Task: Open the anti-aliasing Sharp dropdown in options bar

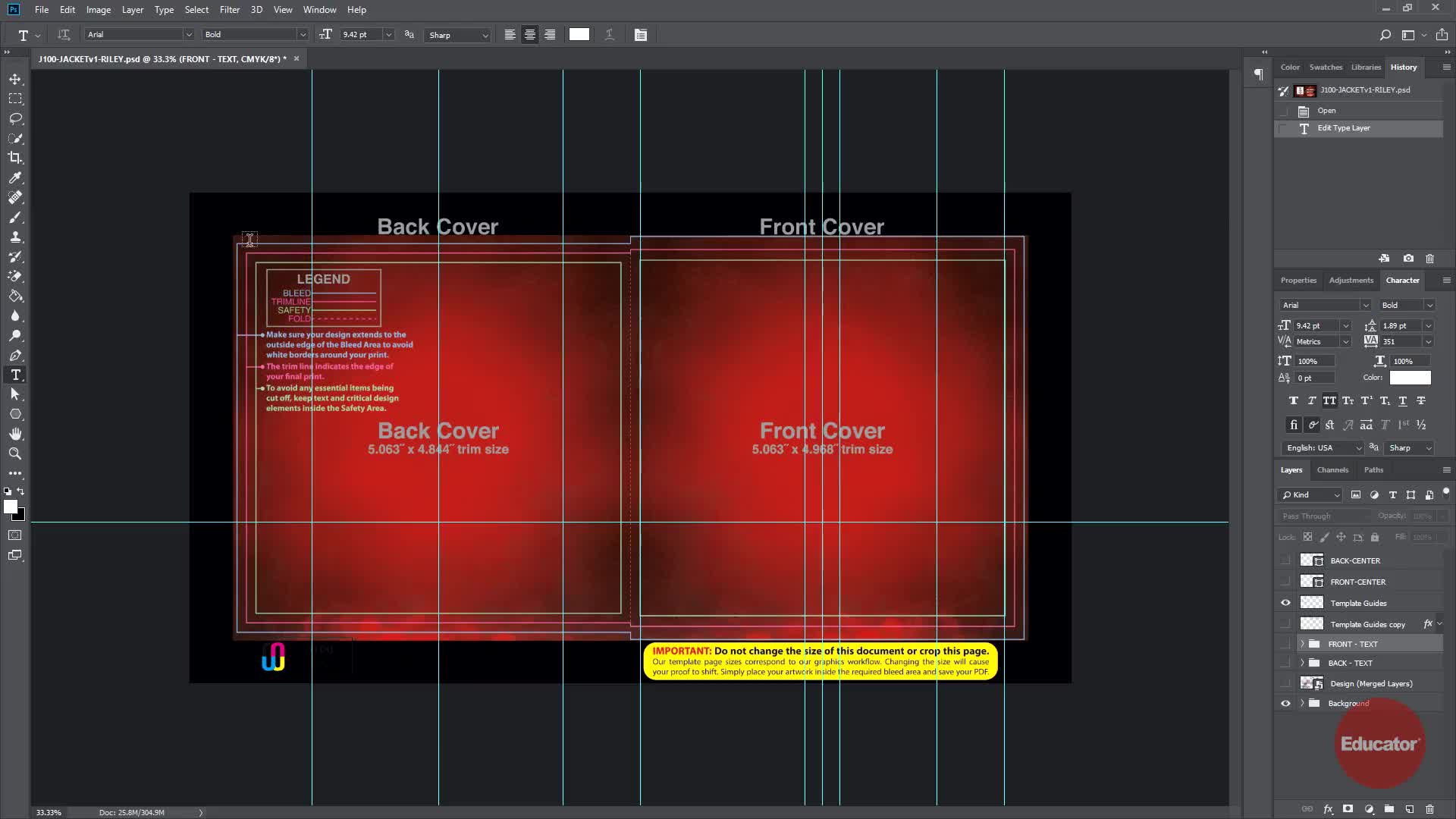Action: 459,35
